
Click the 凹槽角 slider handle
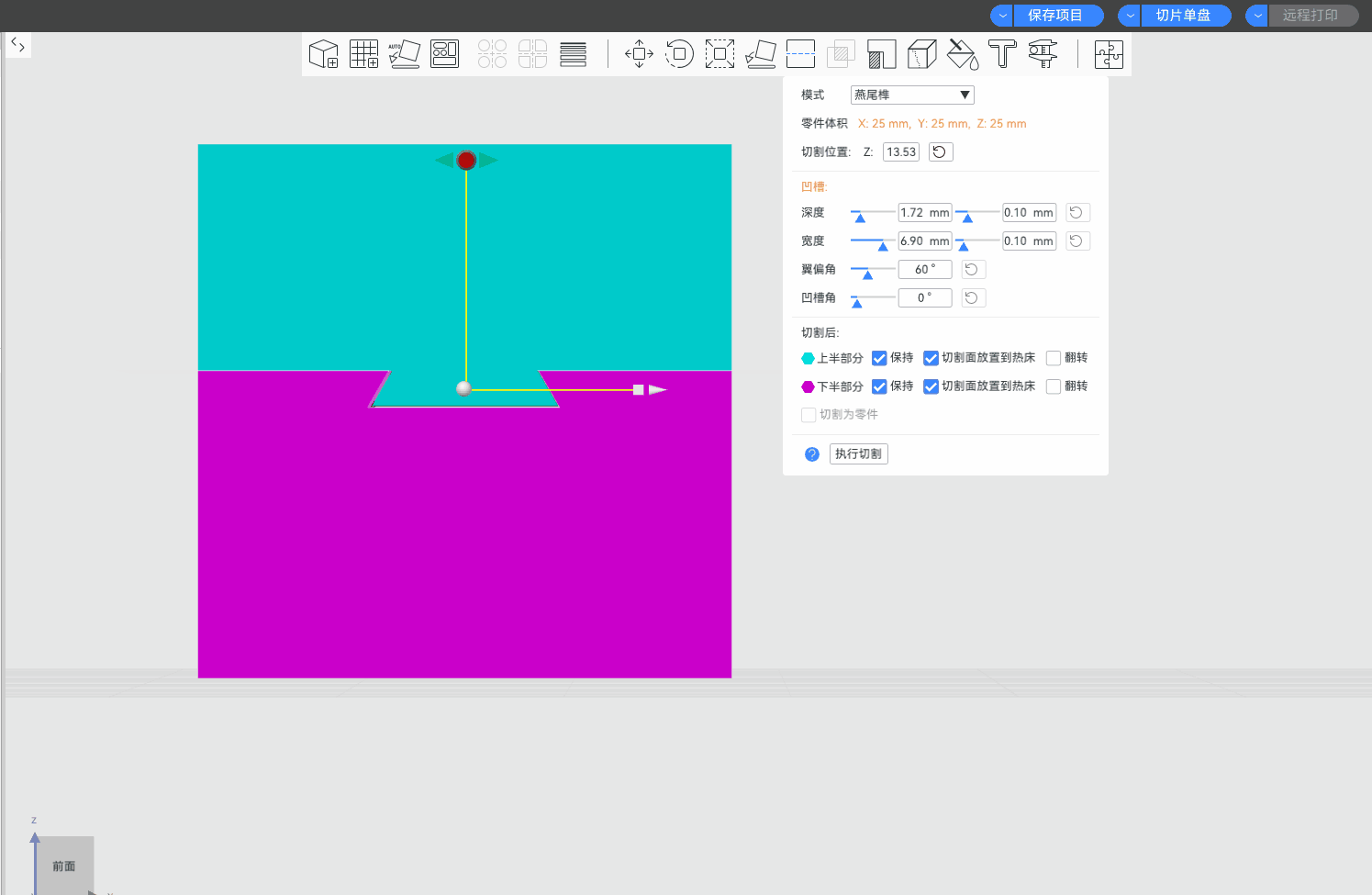click(856, 303)
